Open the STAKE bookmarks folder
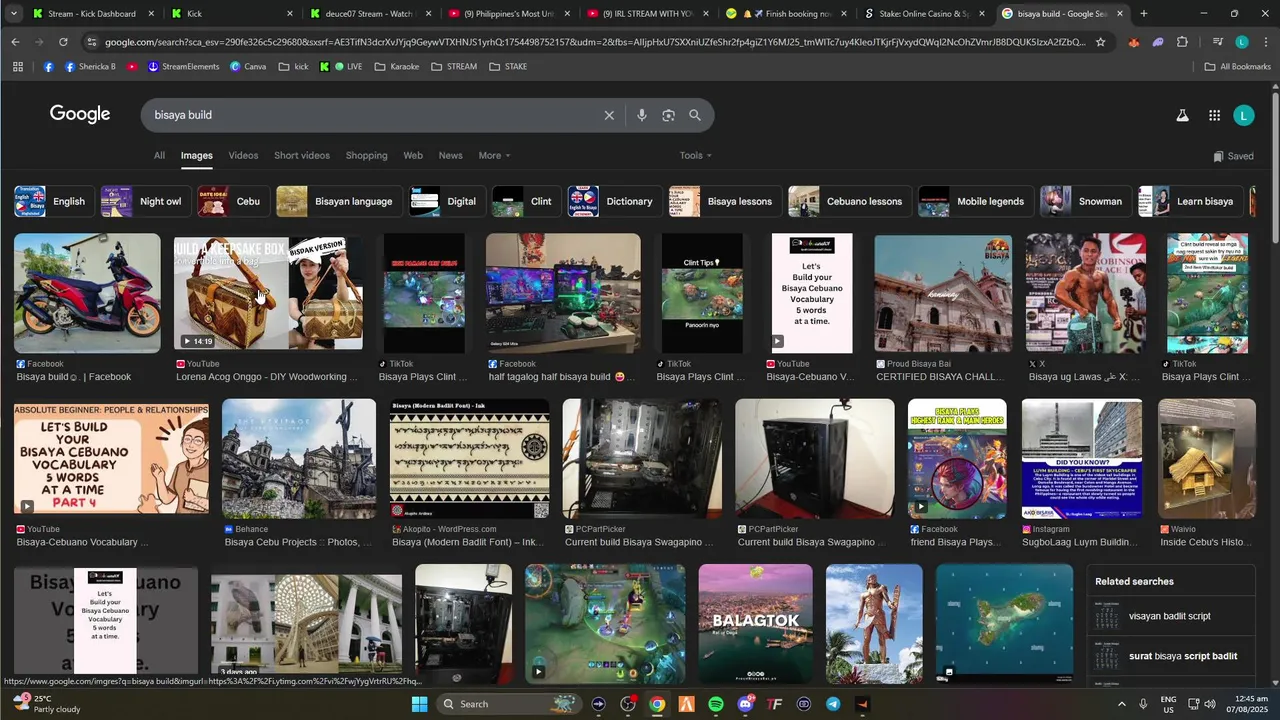 (508, 67)
